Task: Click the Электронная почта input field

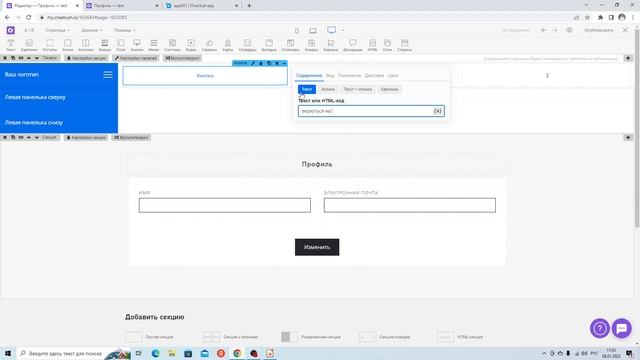Action: (410, 205)
